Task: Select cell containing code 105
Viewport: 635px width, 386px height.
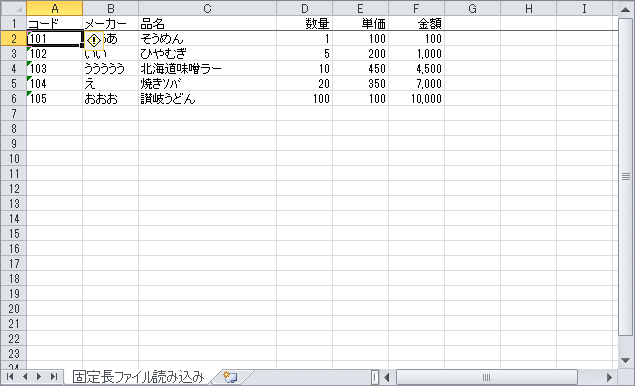Action: coord(55,98)
